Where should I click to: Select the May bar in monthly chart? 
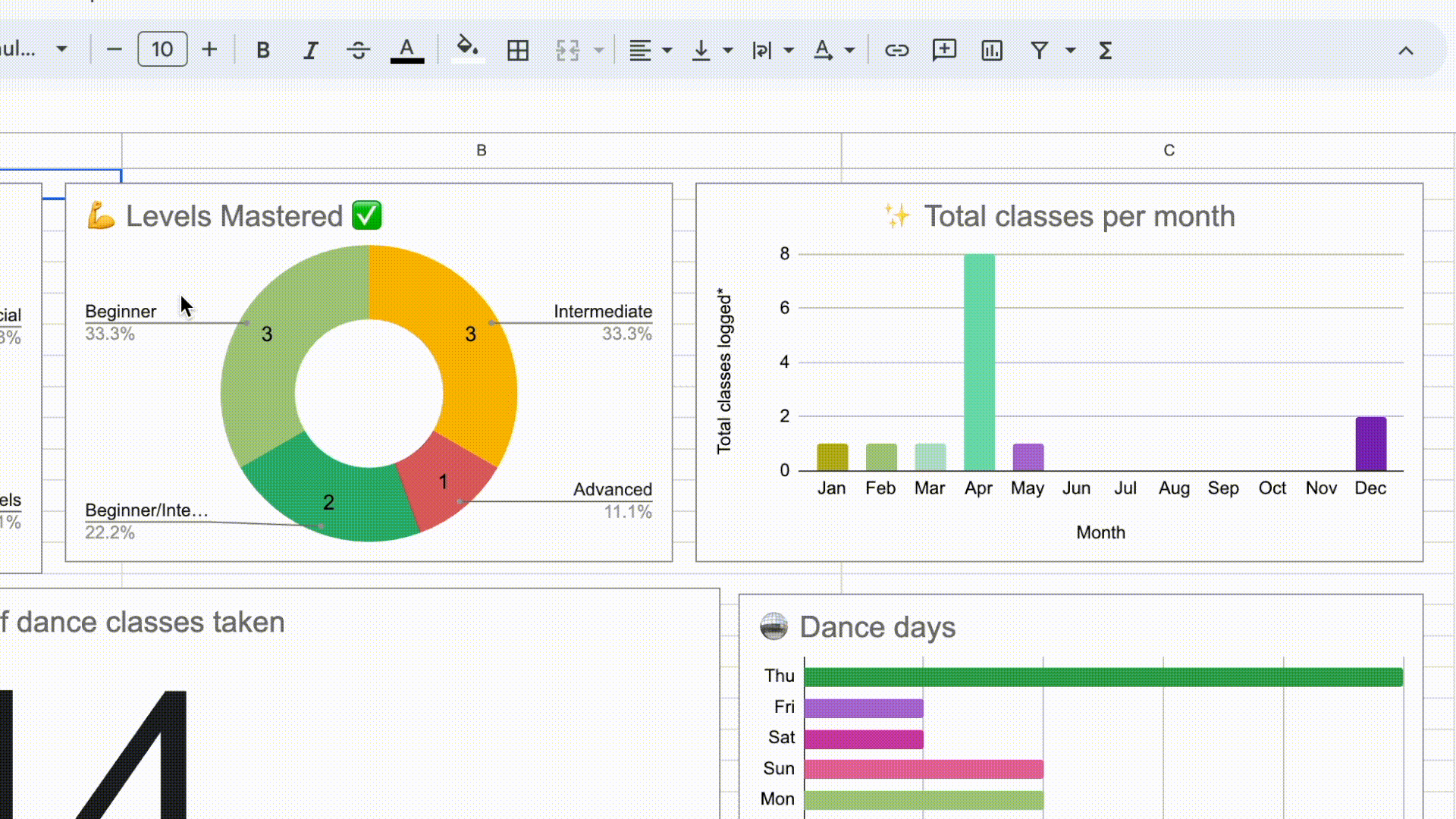[1028, 457]
